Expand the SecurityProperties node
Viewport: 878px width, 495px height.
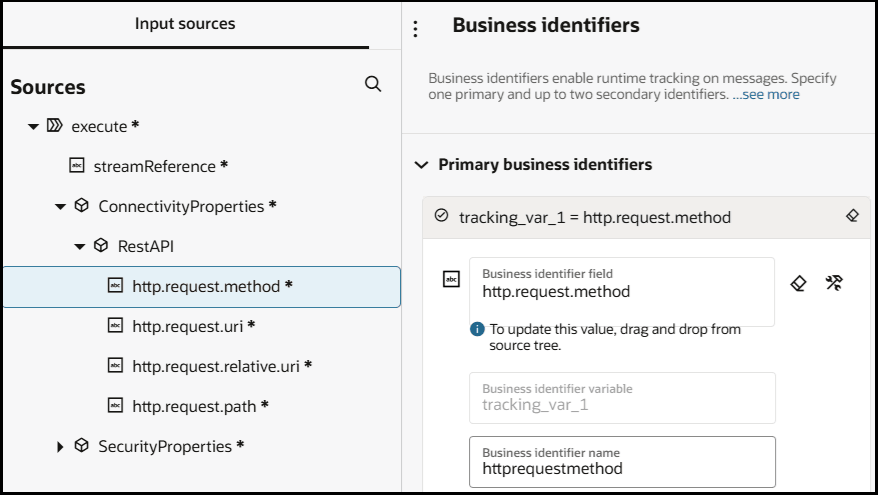coord(60,447)
